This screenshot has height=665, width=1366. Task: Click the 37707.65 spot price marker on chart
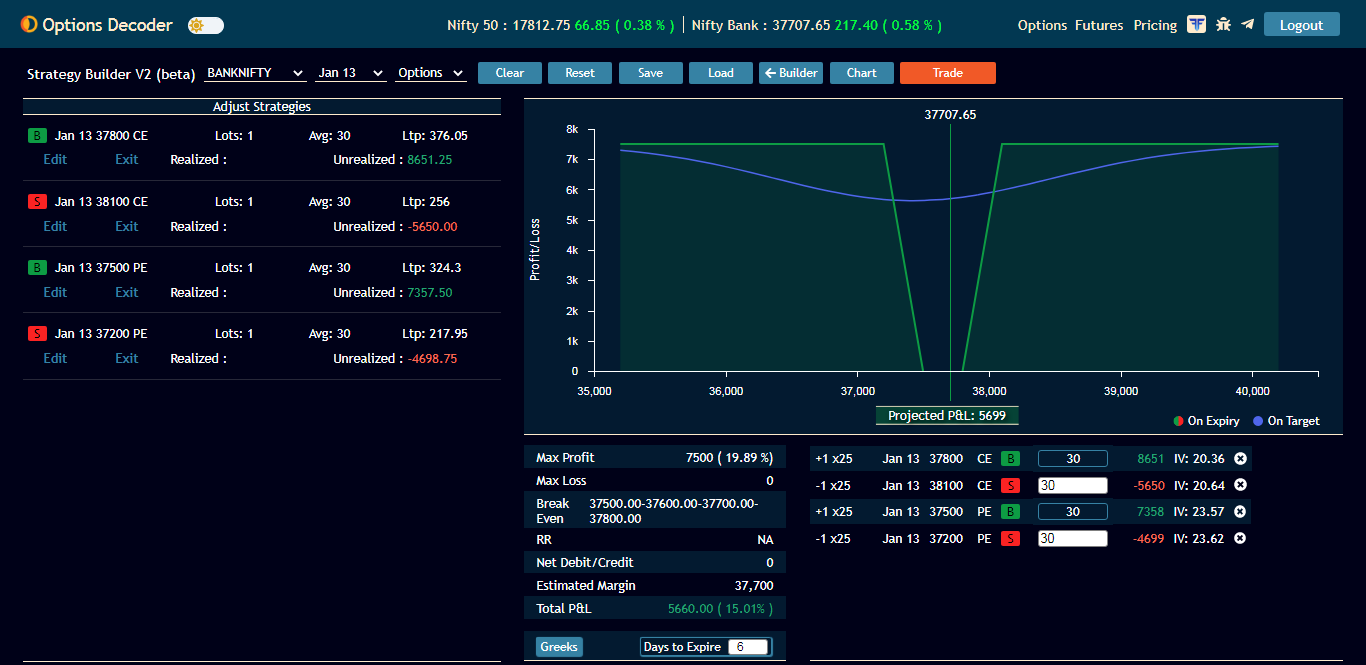pos(950,115)
